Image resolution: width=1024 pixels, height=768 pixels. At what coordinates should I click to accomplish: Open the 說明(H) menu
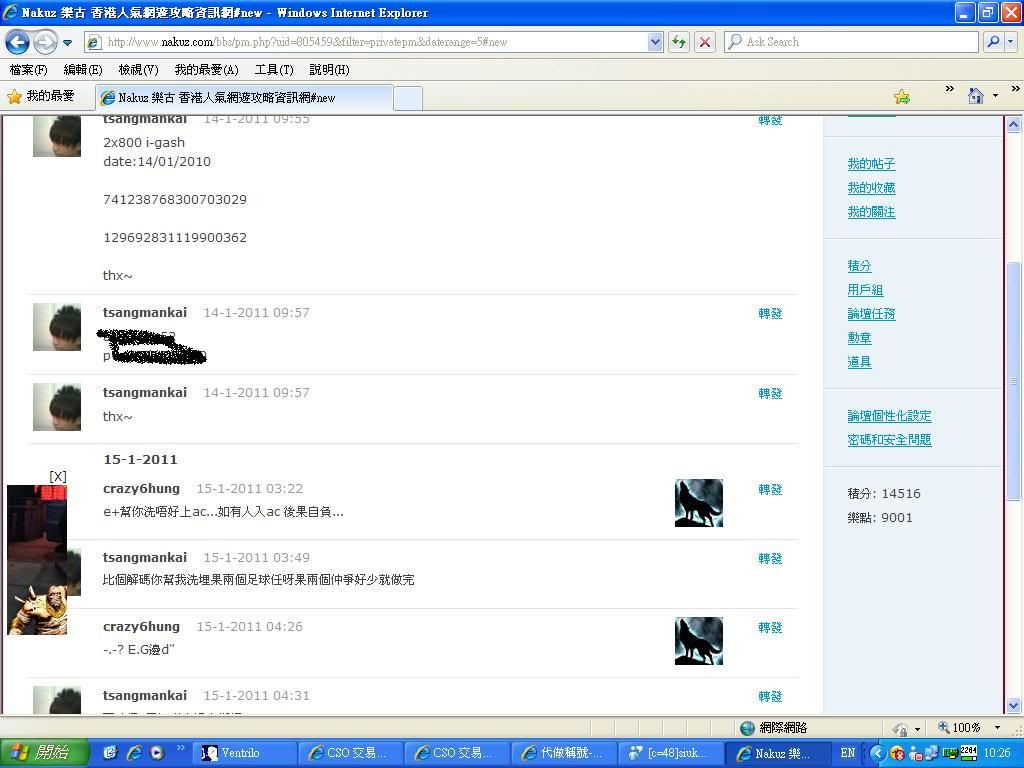point(329,69)
